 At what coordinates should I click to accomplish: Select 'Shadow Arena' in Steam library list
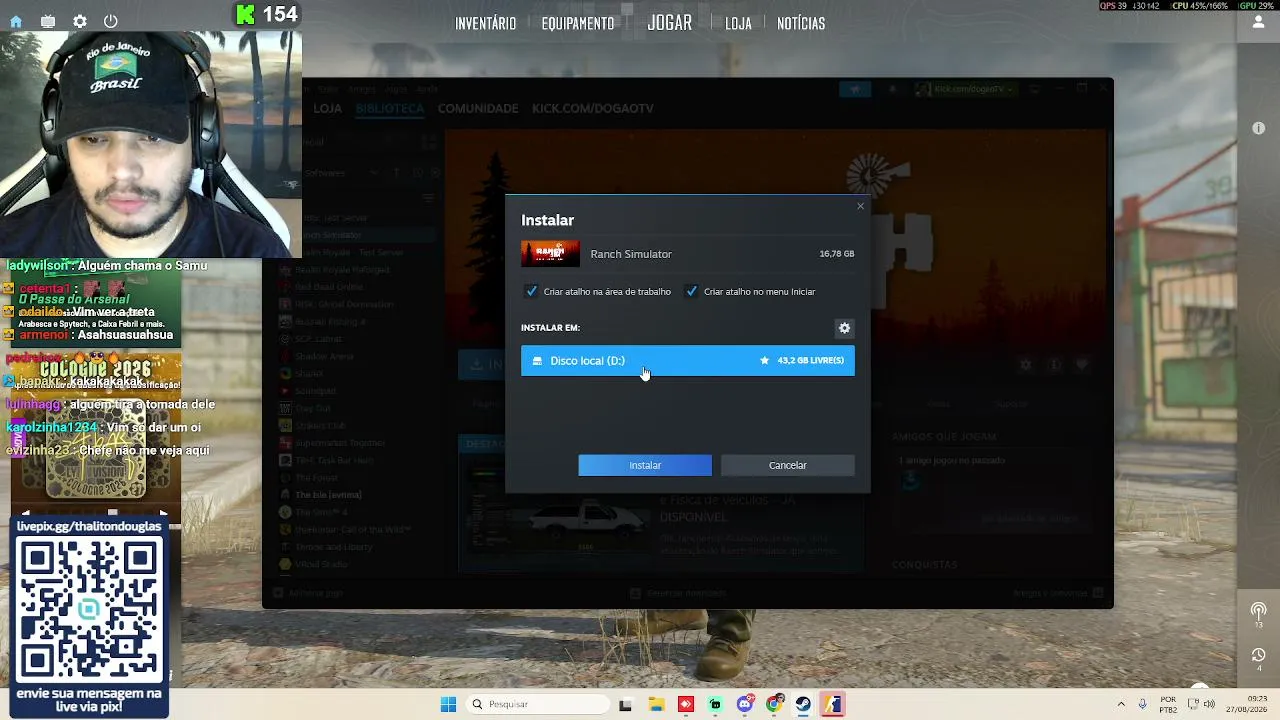pyautogui.click(x=324, y=356)
